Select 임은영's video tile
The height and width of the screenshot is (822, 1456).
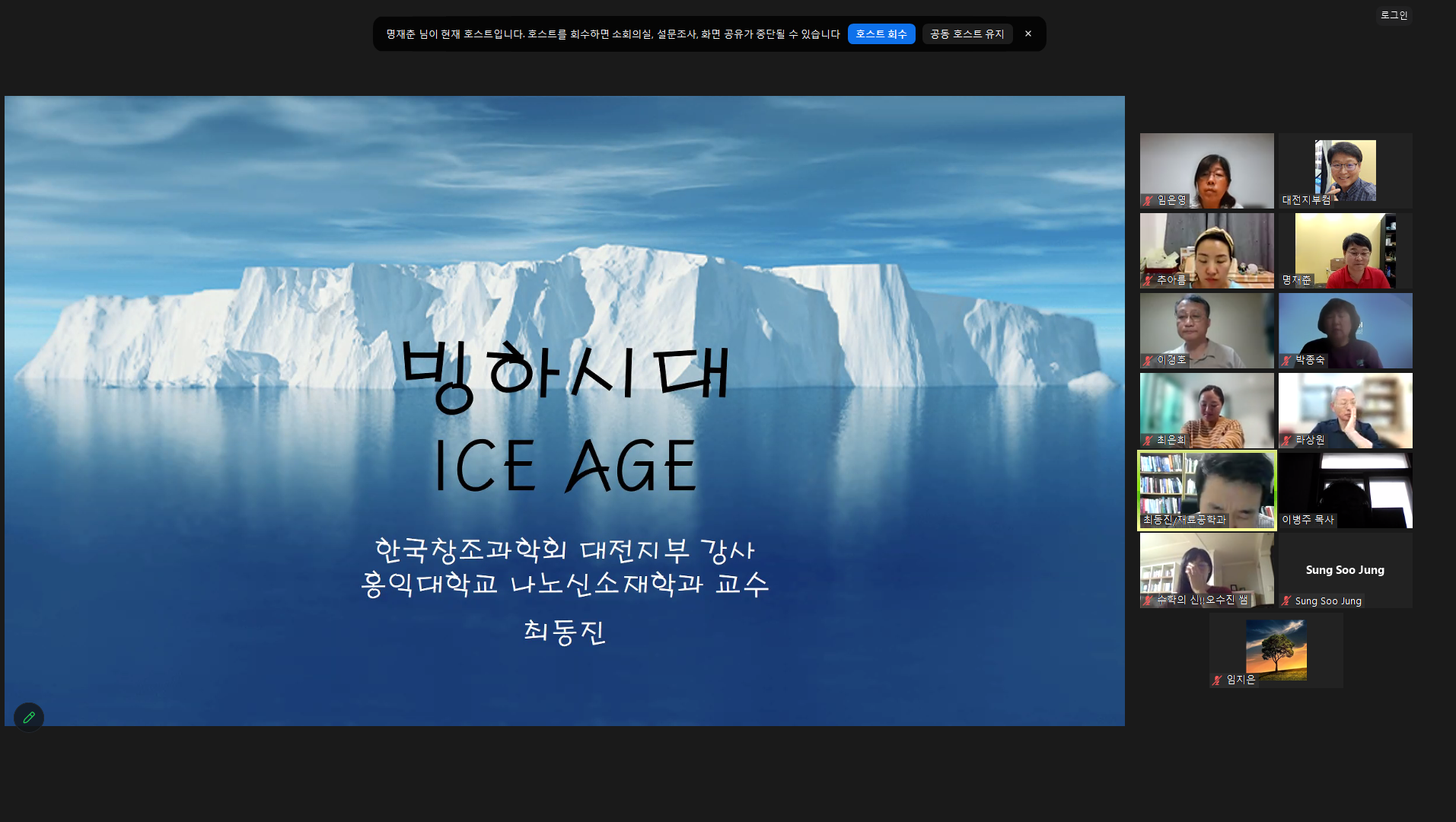tap(1207, 170)
